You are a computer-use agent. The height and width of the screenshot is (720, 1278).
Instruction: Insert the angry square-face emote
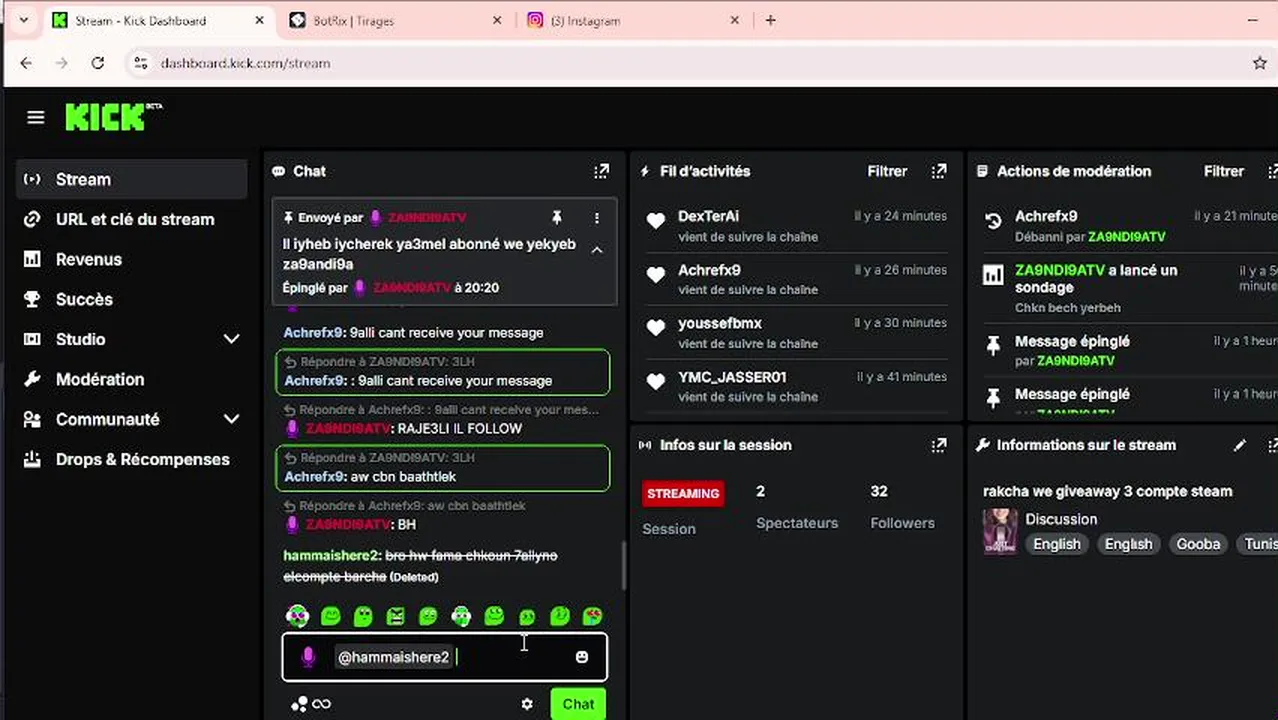[x=396, y=616]
